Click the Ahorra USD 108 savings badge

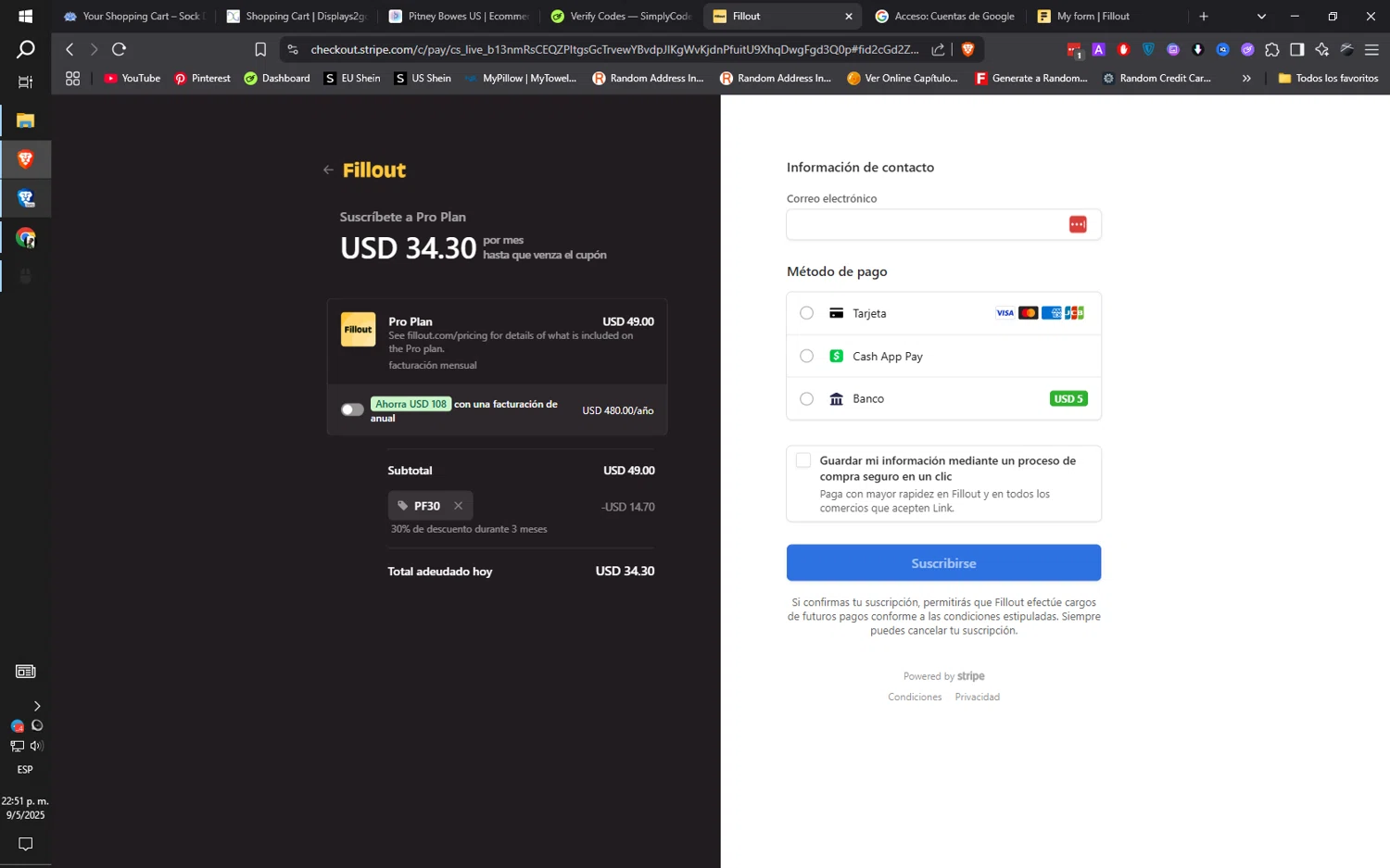[x=411, y=404]
